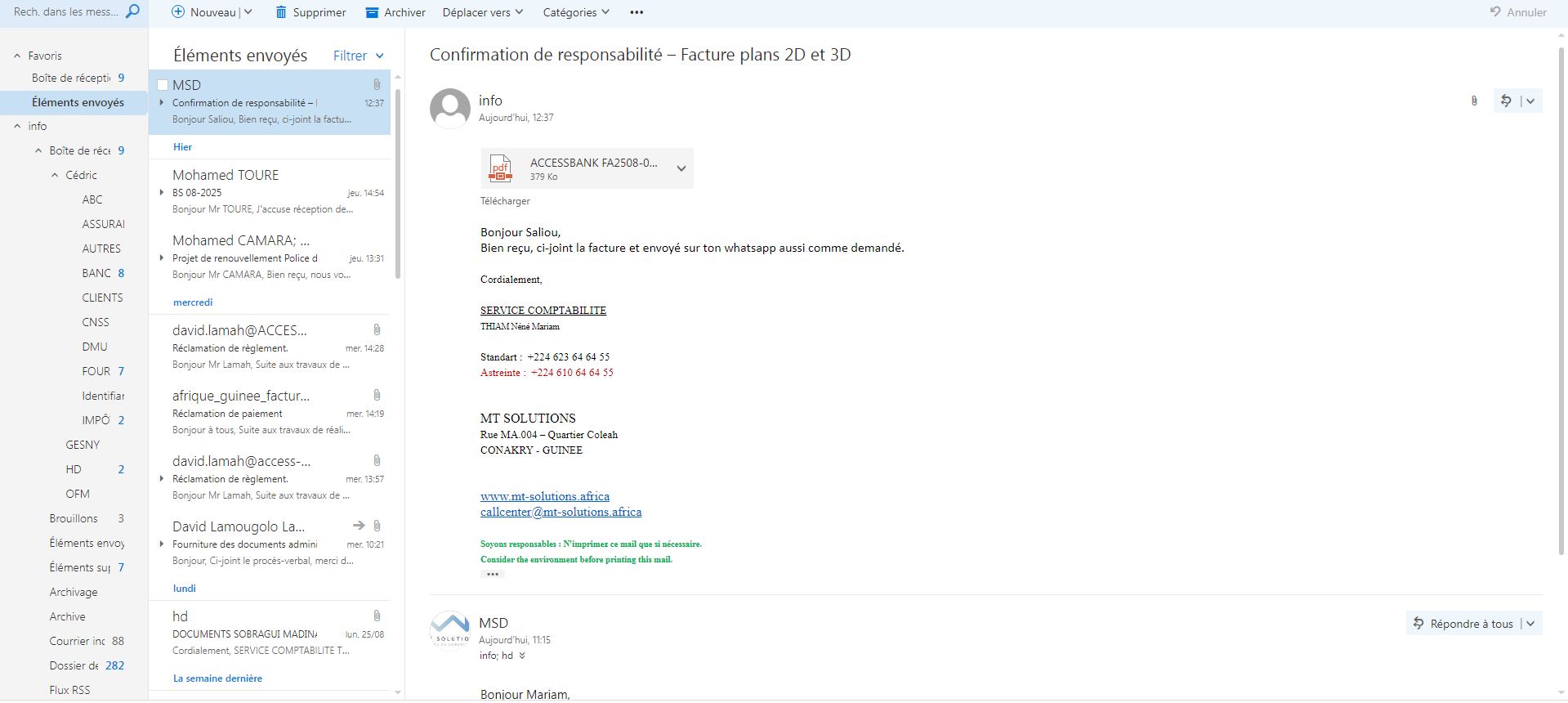Click the info sender avatar icon
1568x703 pixels.
pyautogui.click(x=450, y=108)
